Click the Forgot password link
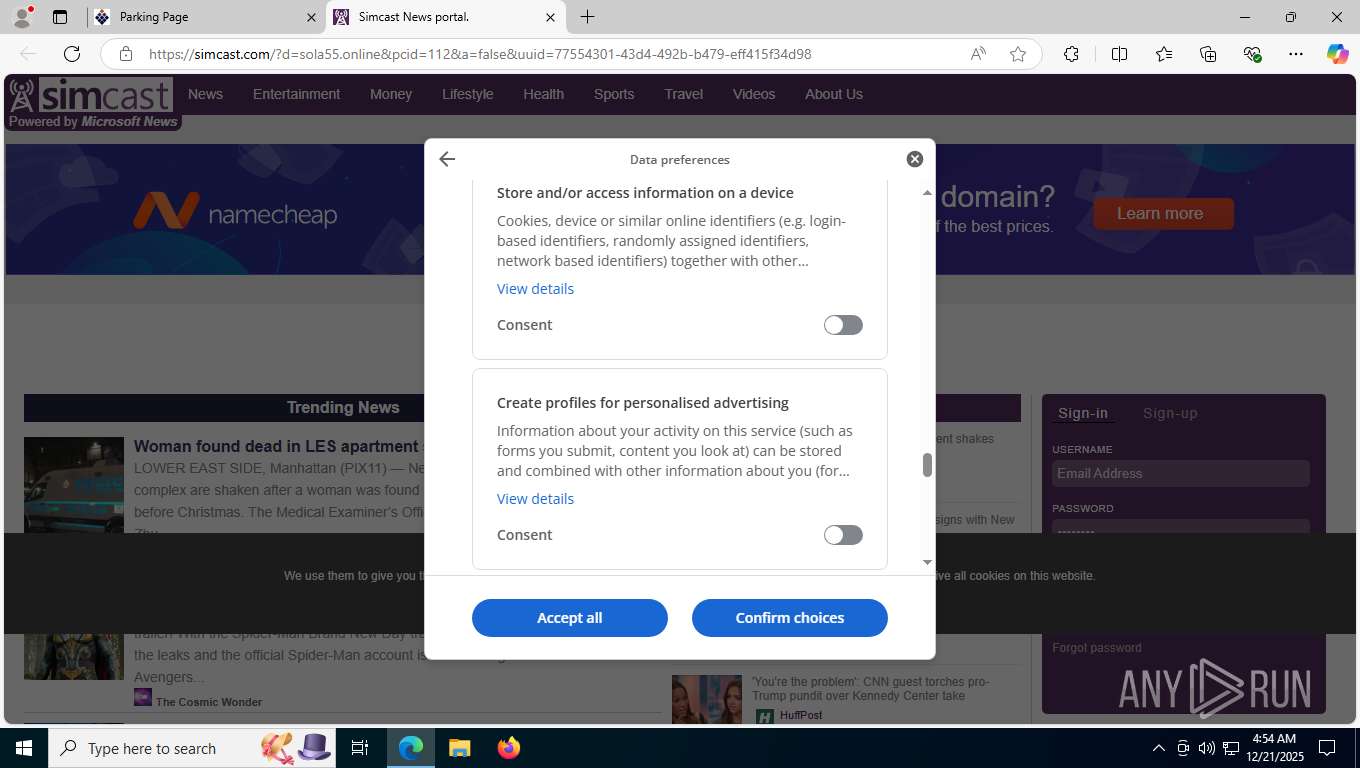This screenshot has height=768, width=1360. (1096, 648)
